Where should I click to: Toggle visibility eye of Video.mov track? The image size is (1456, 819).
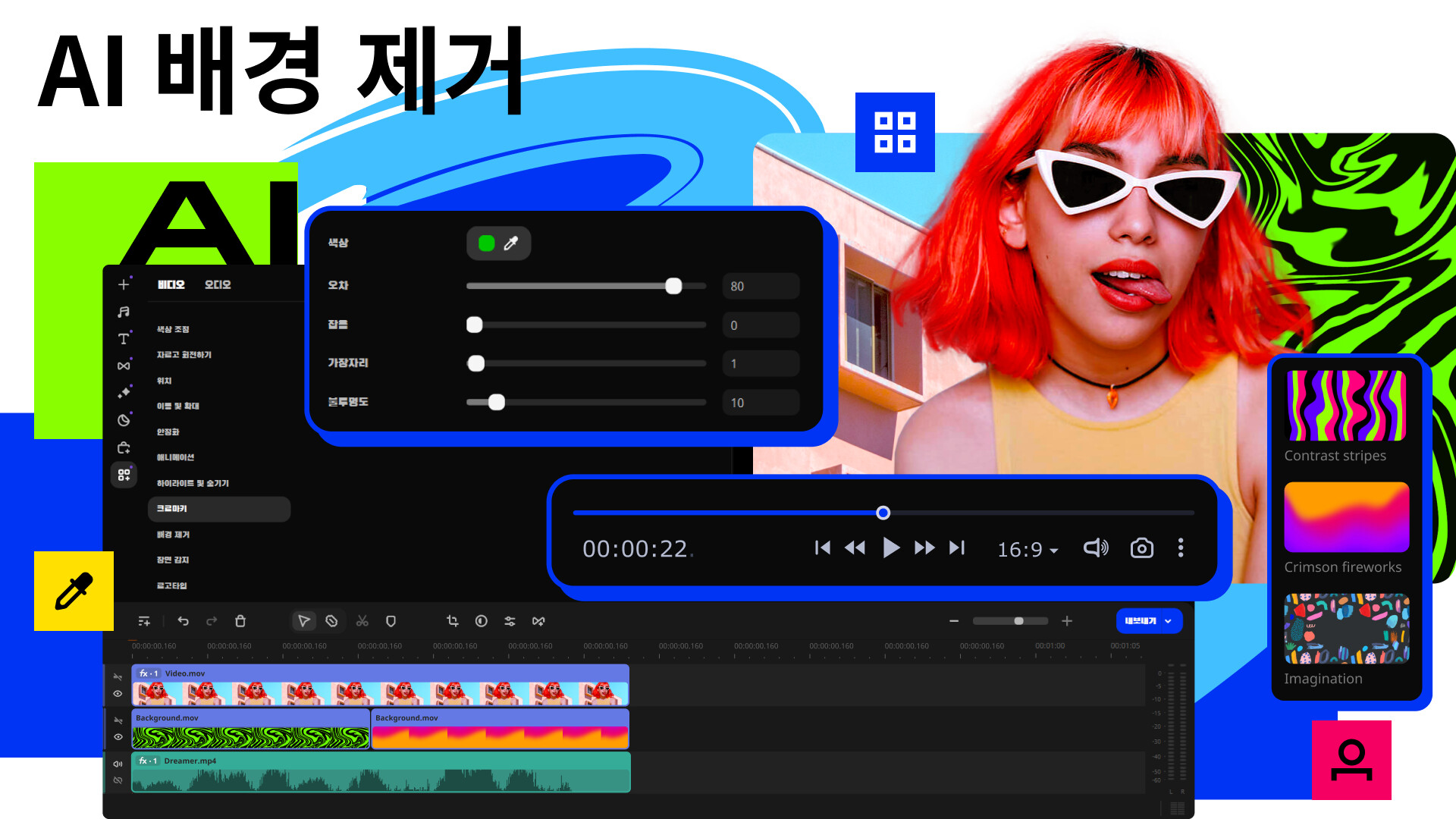118,693
